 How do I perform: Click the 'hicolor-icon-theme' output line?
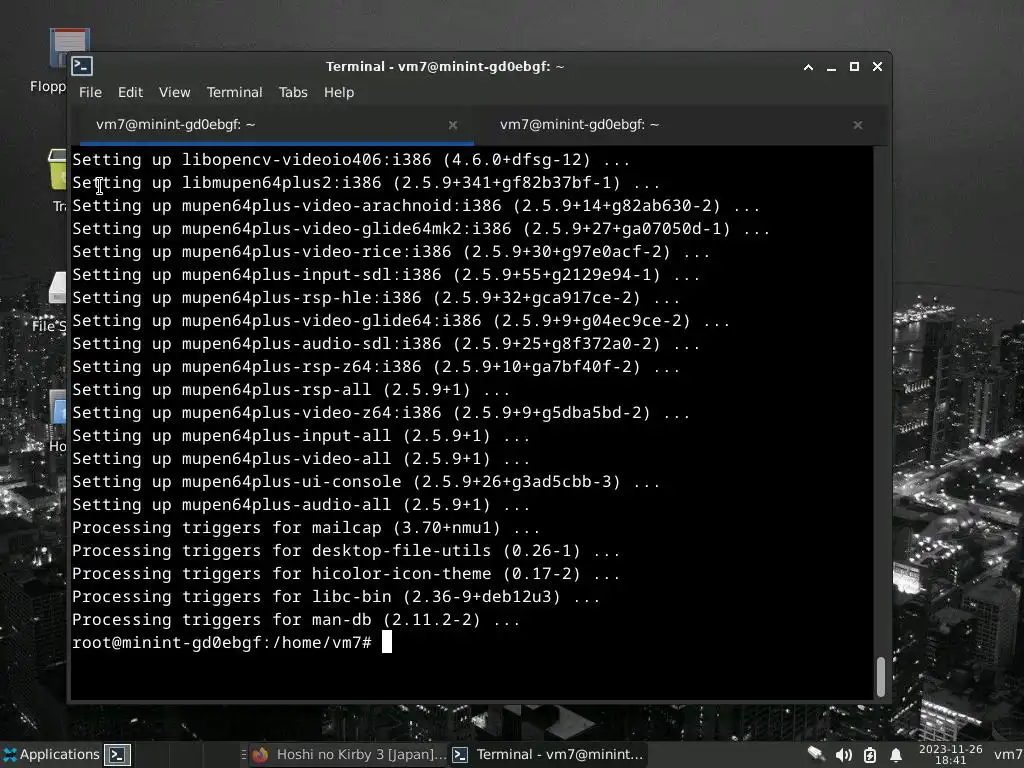tap(345, 574)
